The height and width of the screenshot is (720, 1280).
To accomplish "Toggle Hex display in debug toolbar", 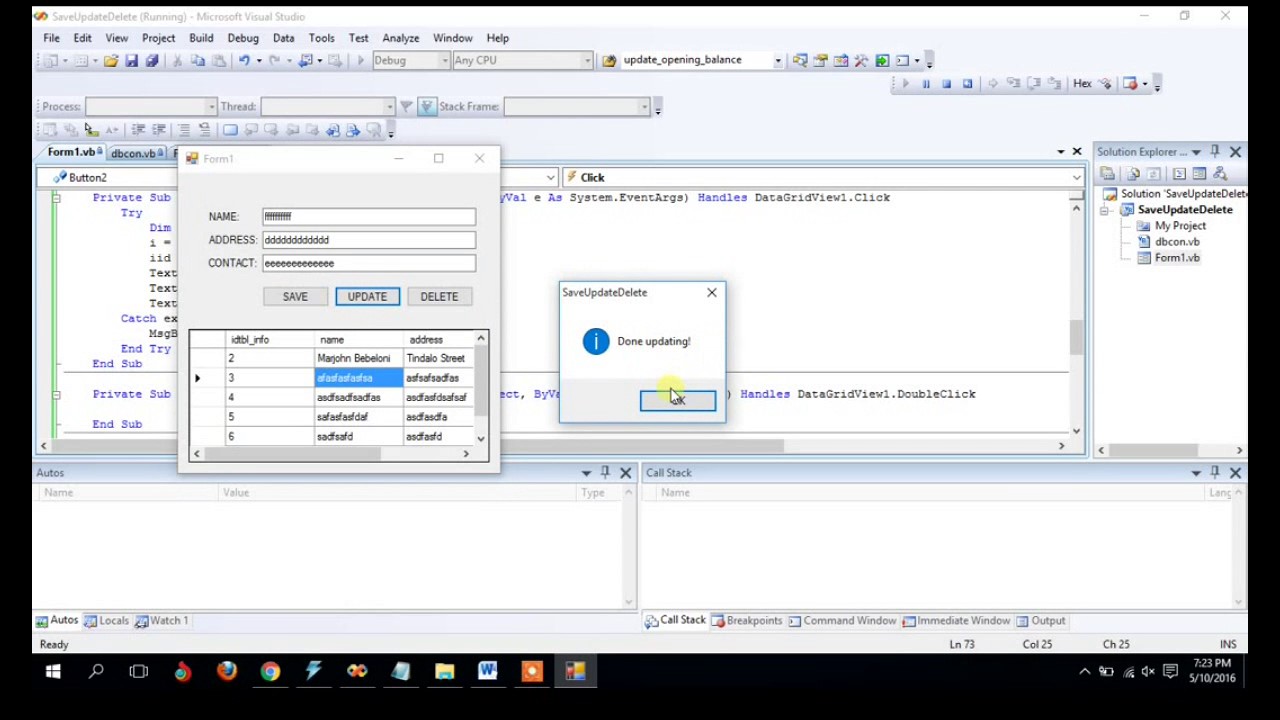I will point(1082,84).
